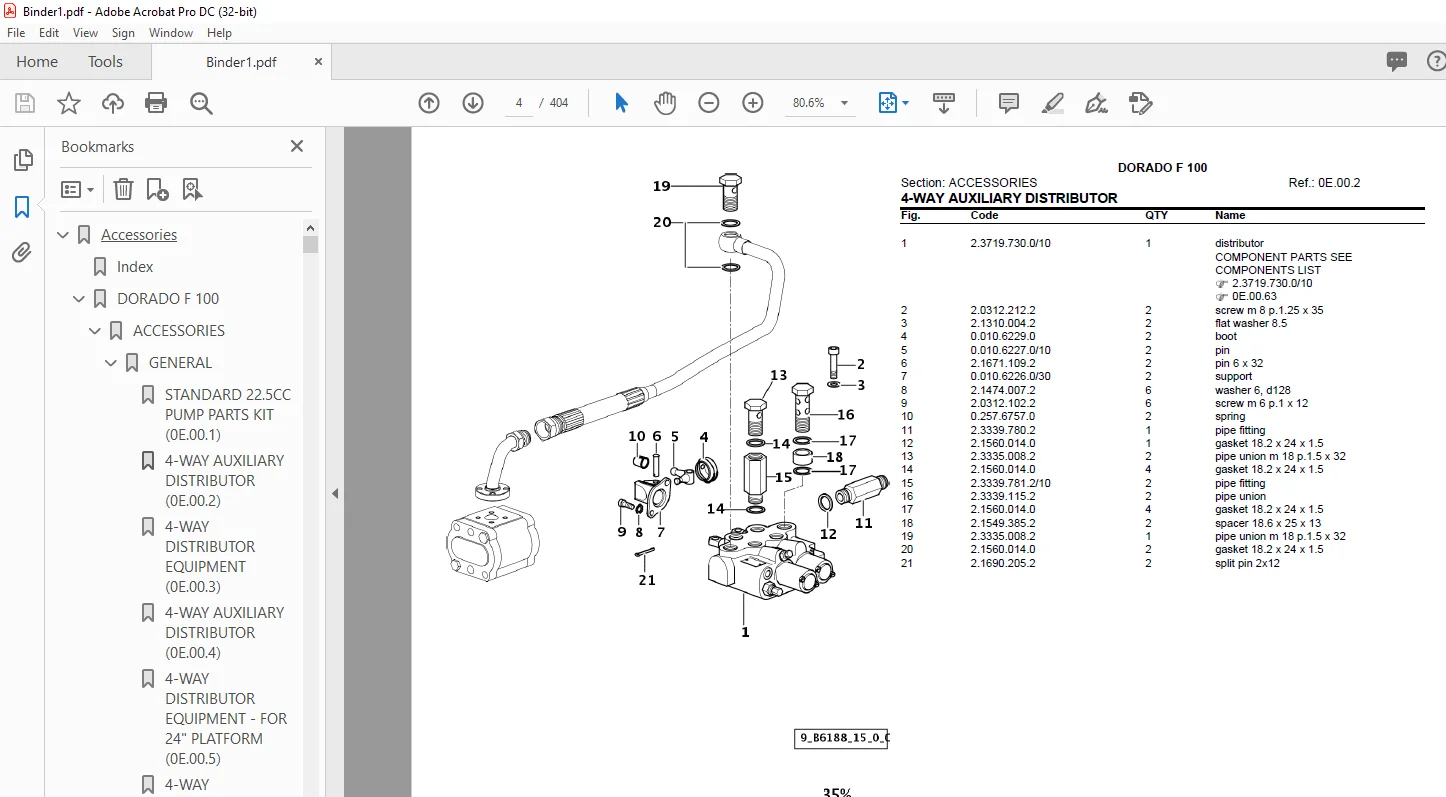1446x797 pixels.
Task: Delete the selected bookmark
Action: pos(123,189)
